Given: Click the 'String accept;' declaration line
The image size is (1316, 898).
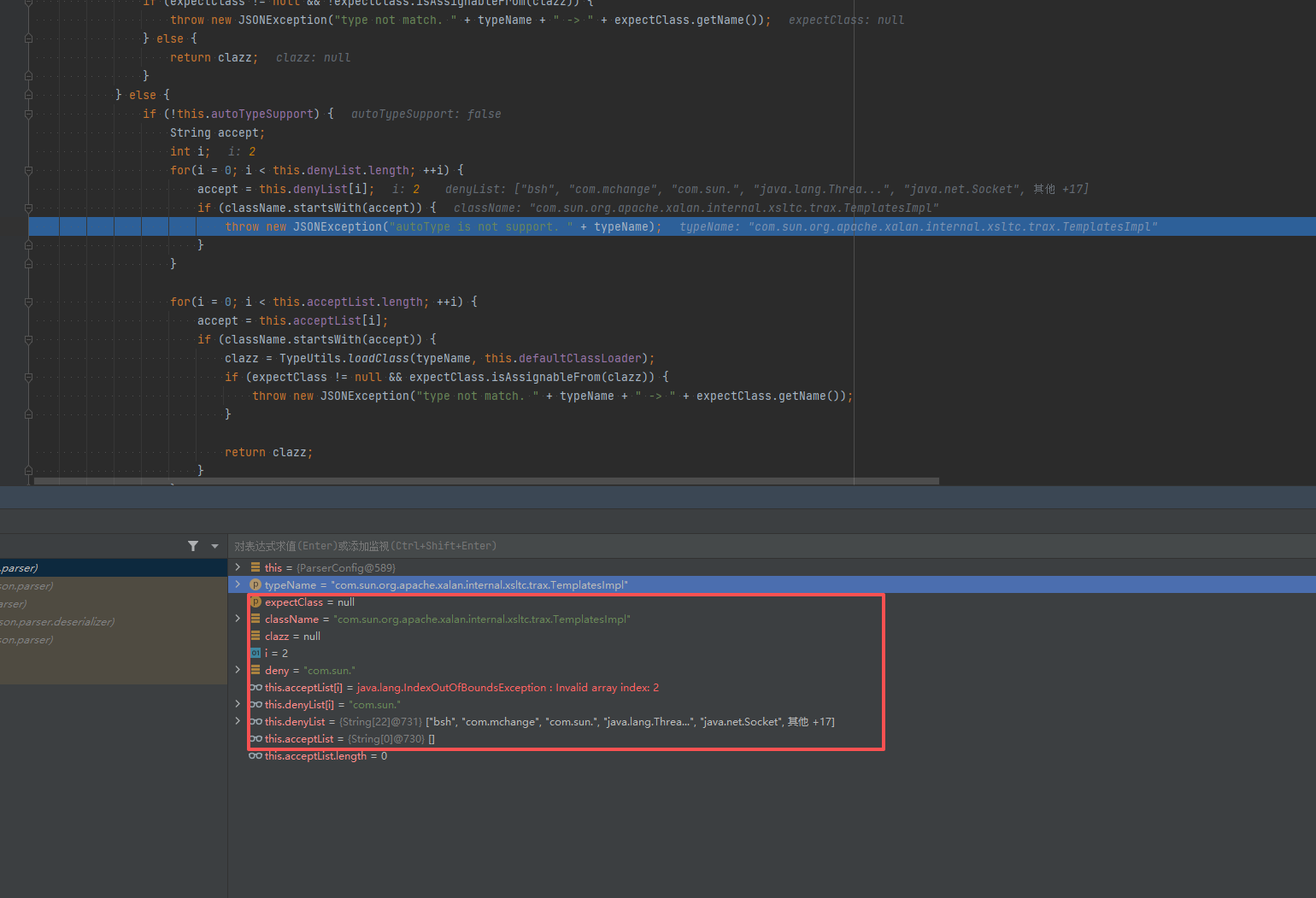Looking at the screenshot, I should [x=217, y=132].
